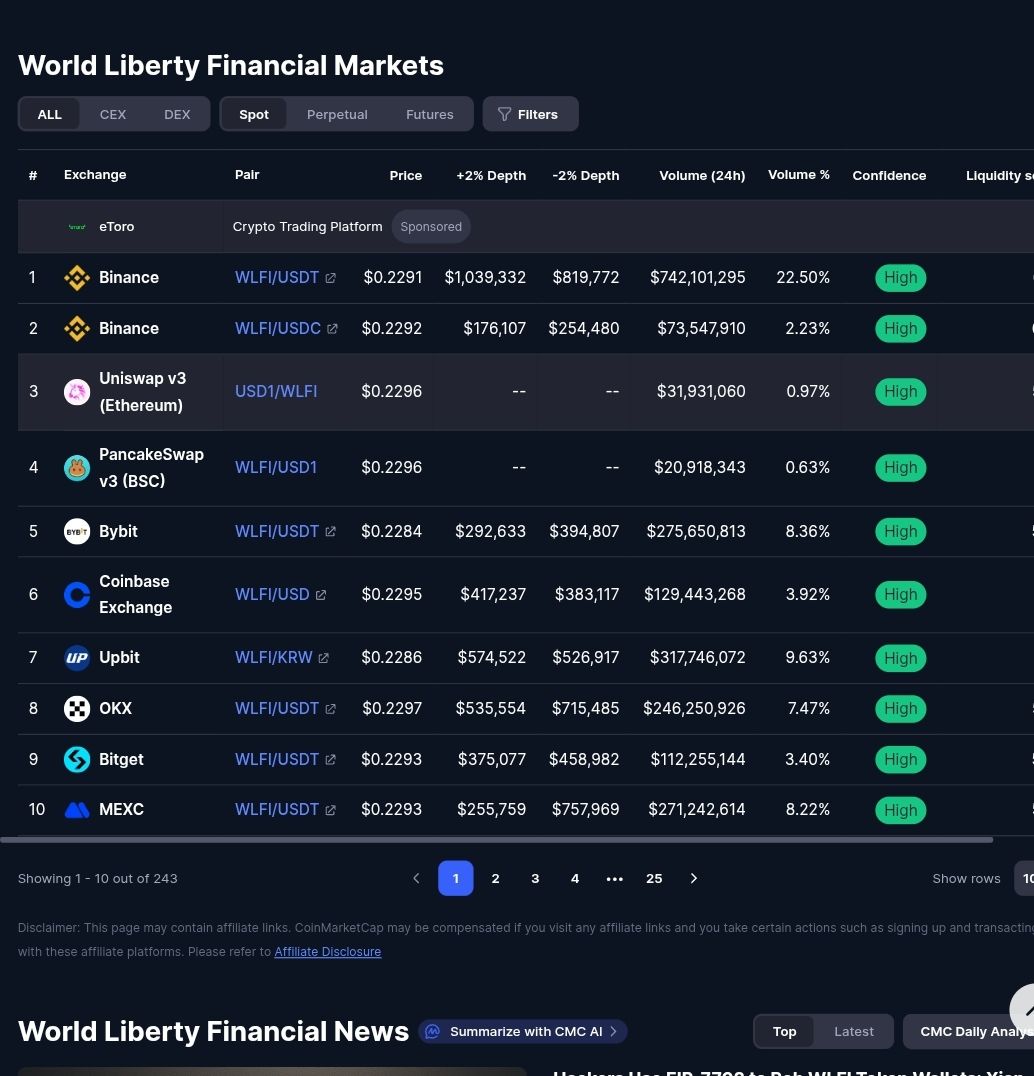The image size is (1034, 1076).
Task: Click the Bybit logo icon
Action: (77, 532)
